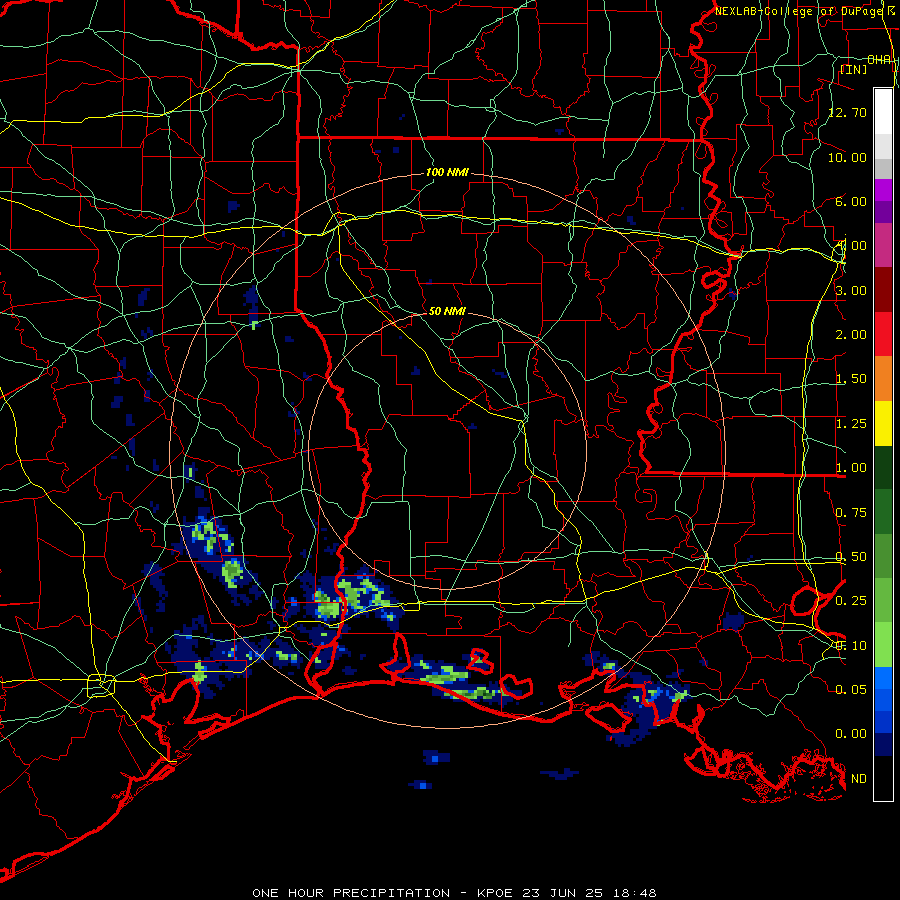This screenshot has width=900, height=900.
Task: Click the NEXLAB-College of DuPage credit text
Action: click(x=804, y=11)
